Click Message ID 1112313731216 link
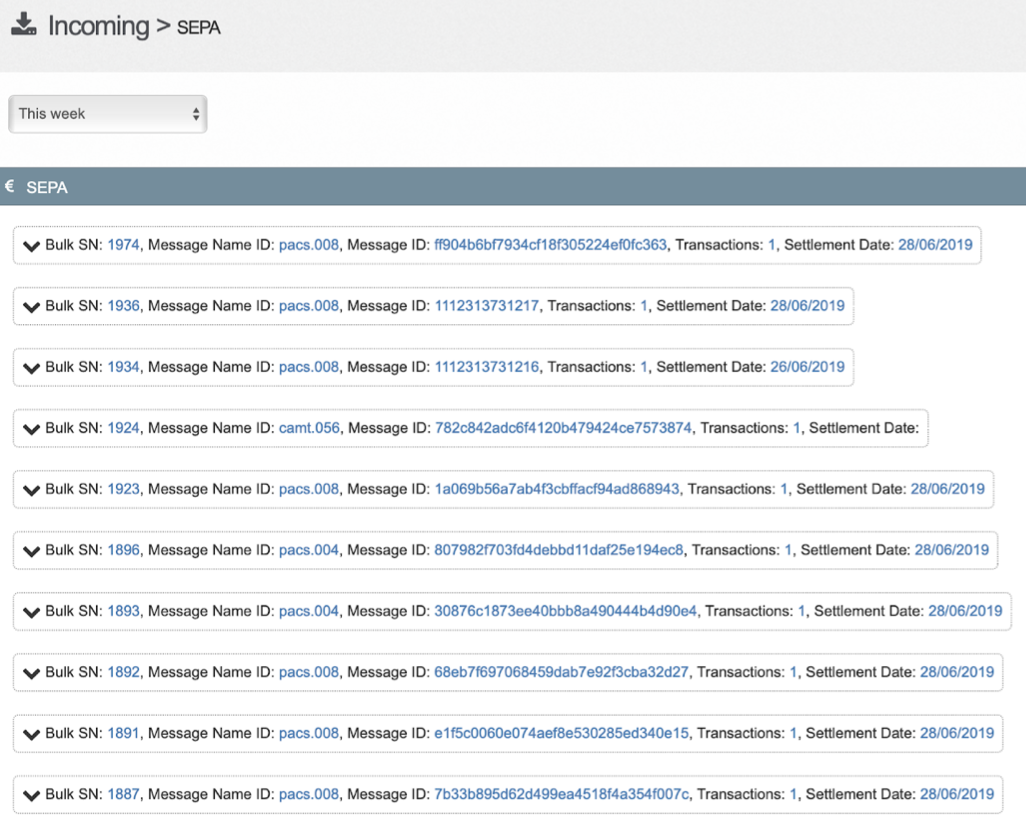1026x826 pixels. click(487, 367)
